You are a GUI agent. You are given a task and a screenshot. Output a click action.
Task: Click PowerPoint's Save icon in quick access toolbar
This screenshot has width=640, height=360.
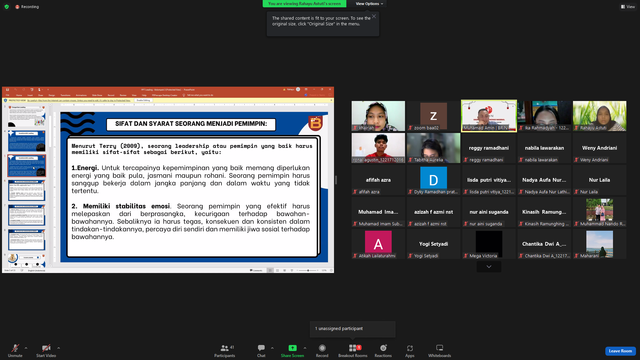7,89
